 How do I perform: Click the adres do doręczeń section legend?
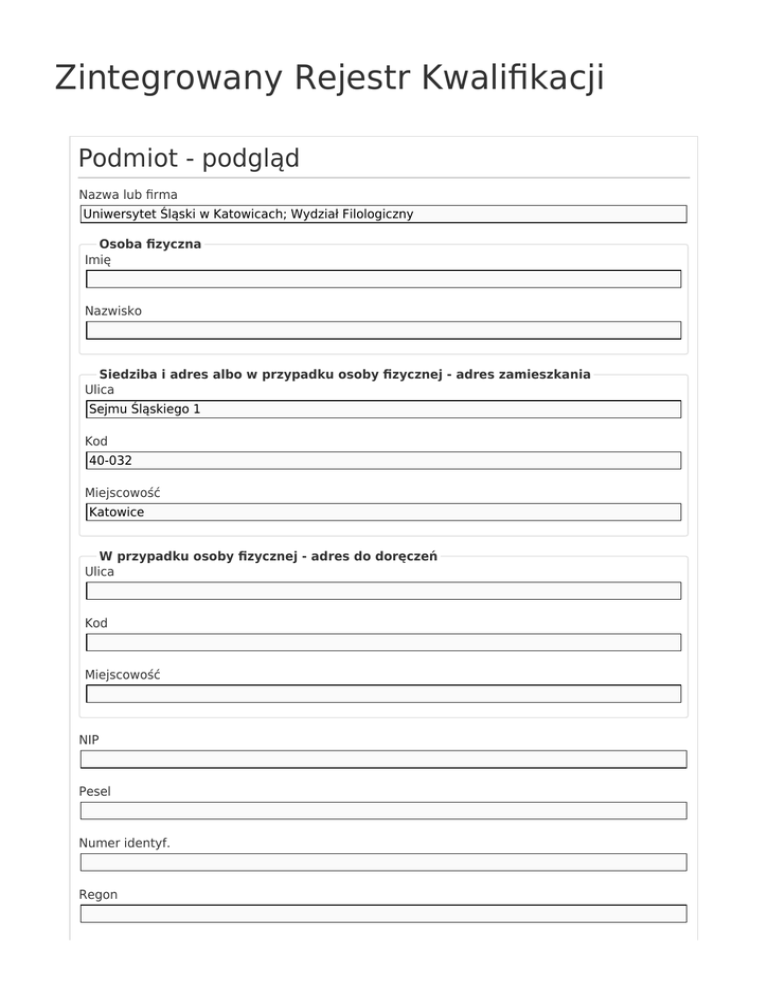(268, 556)
